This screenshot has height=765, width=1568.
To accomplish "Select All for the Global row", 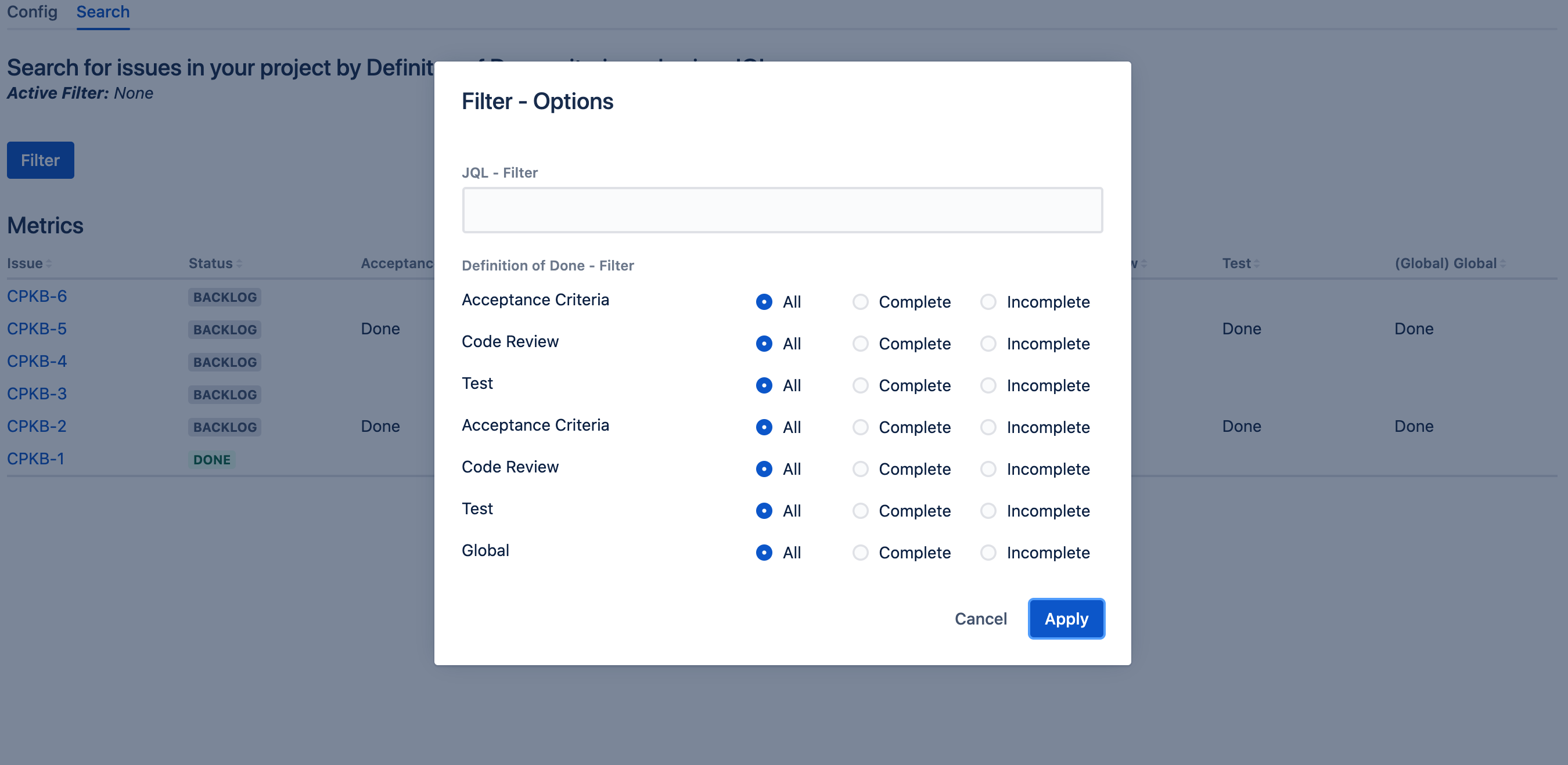I will tap(764, 553).
